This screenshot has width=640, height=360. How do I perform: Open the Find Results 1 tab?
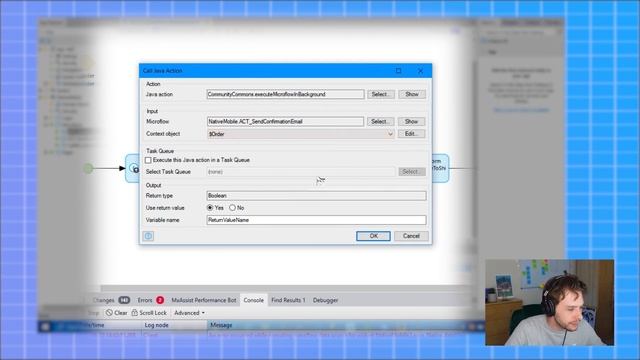[288, 300]
